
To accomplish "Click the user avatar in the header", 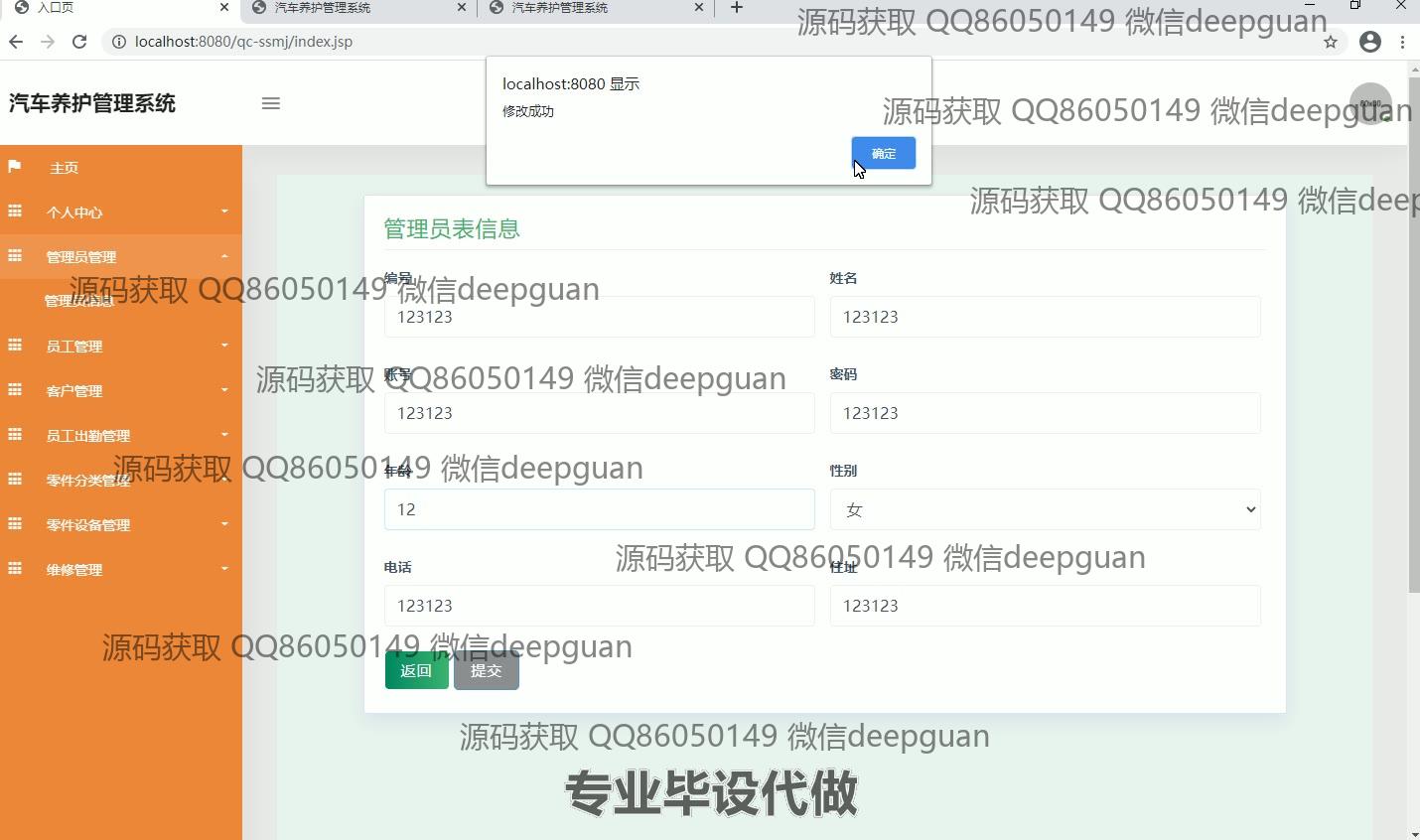I will 1370,103.
